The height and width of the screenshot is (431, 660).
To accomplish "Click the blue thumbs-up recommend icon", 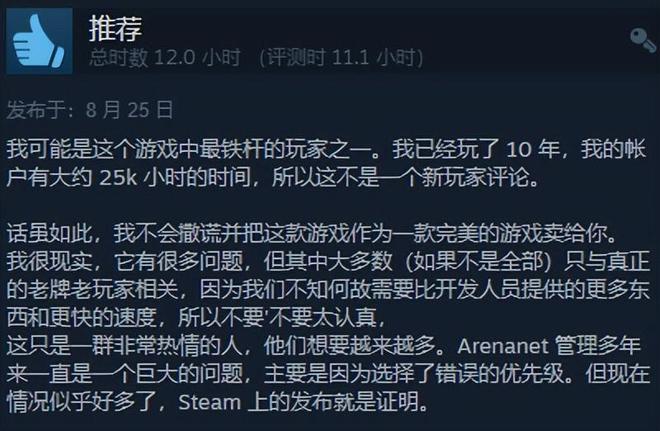I will pos(39,41).
